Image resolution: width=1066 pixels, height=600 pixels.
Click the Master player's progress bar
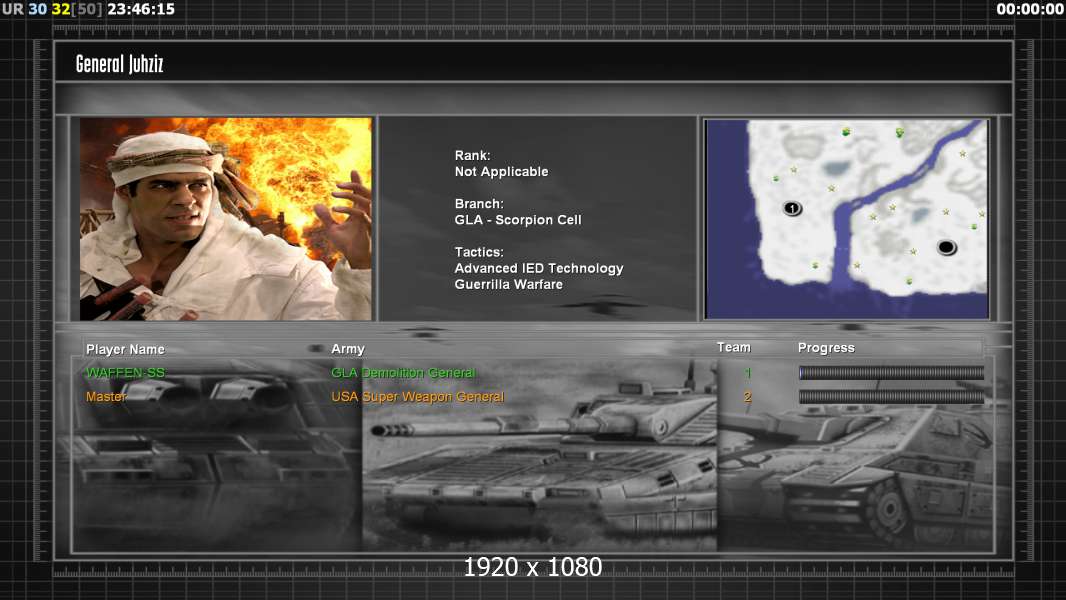coord(891,397)
